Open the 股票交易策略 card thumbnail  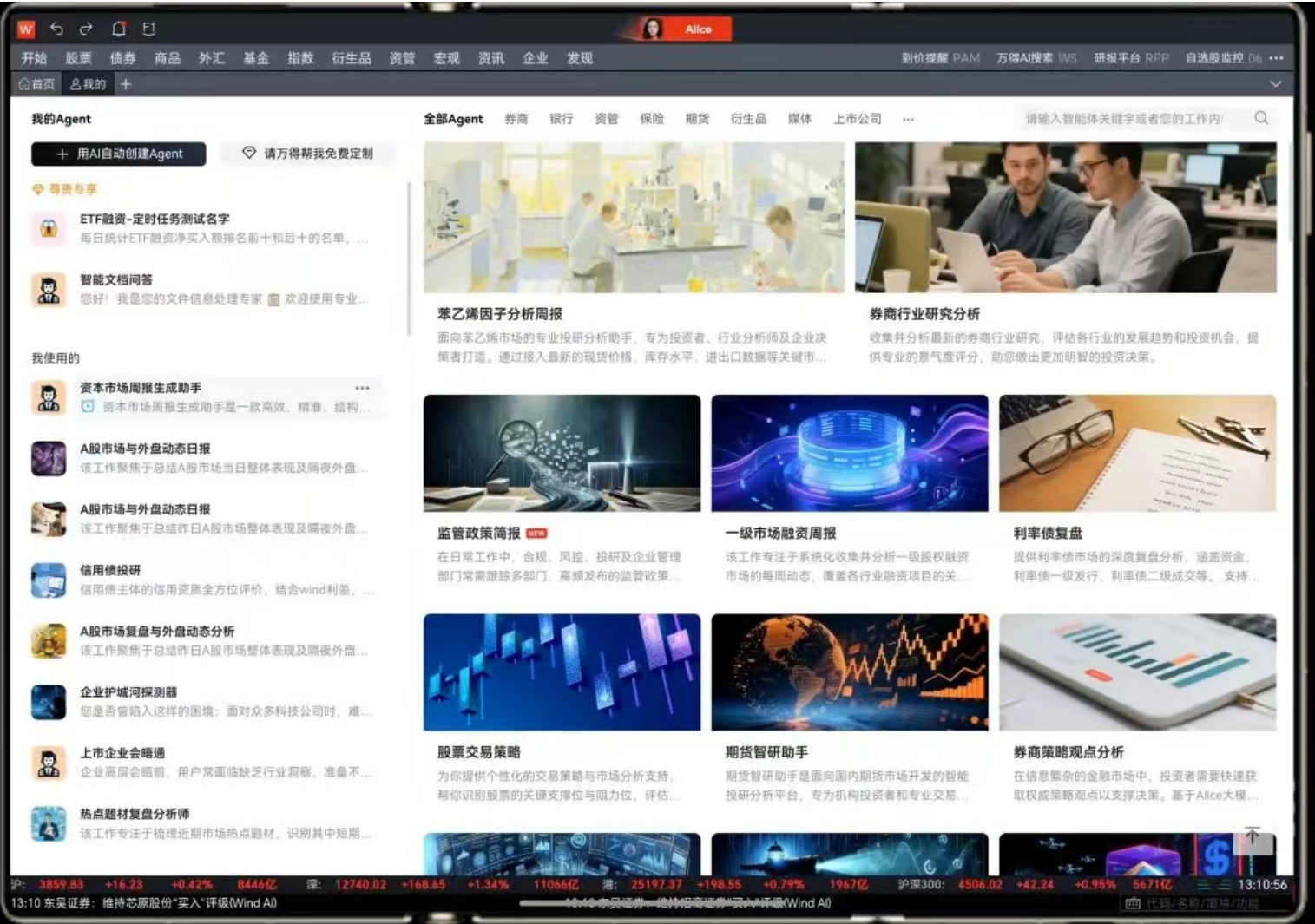pos(562,672)
